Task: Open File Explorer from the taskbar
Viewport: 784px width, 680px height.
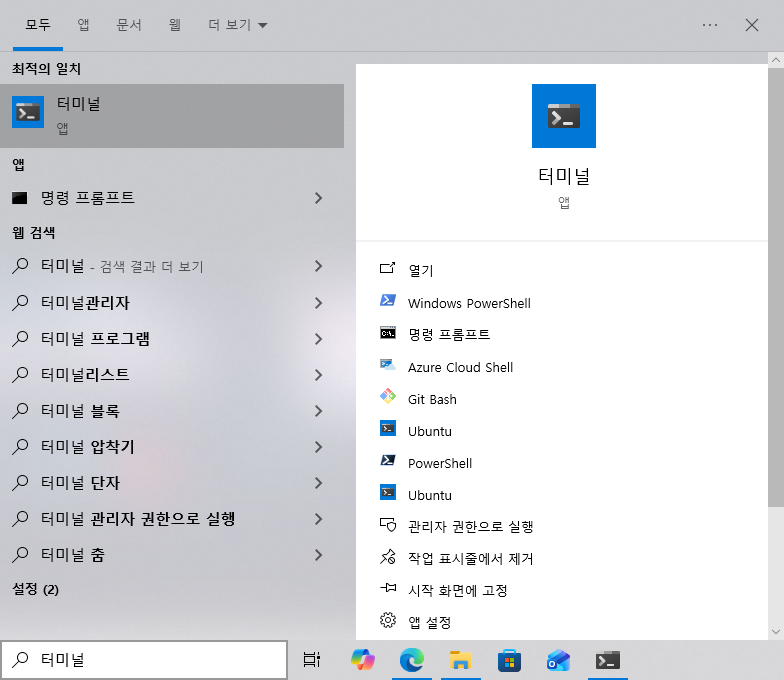Action: coord(460,660)
